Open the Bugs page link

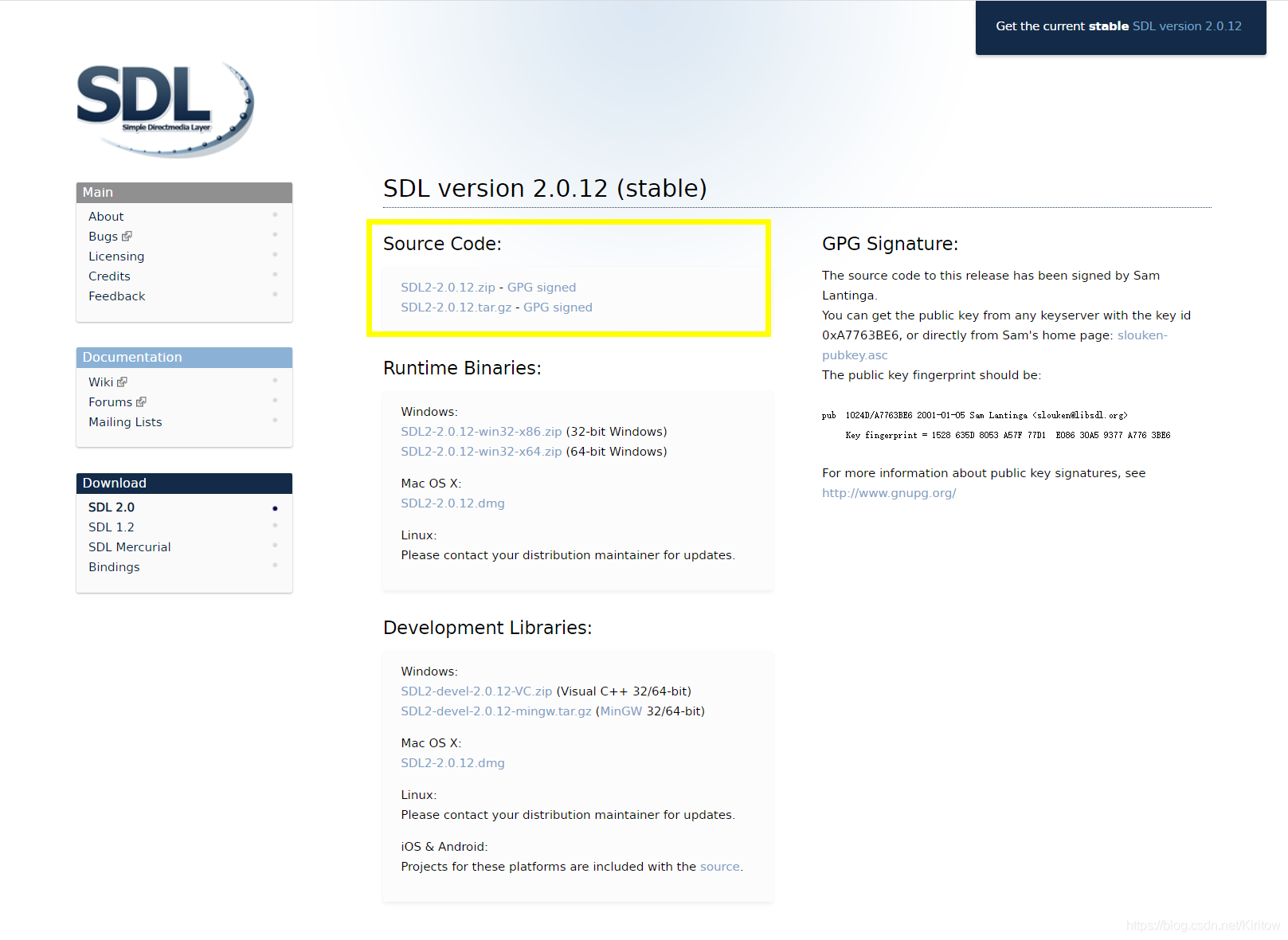tap(103, 237)
